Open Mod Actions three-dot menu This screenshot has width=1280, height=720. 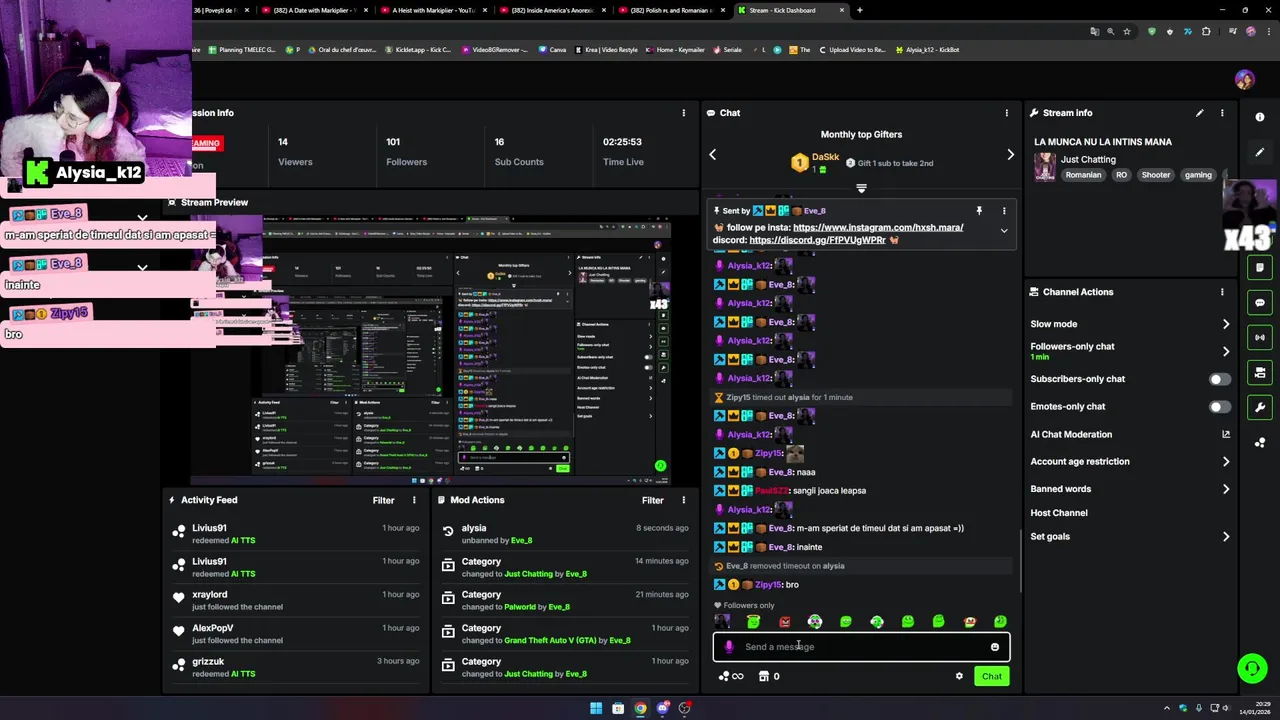click(x=684, y=500)
